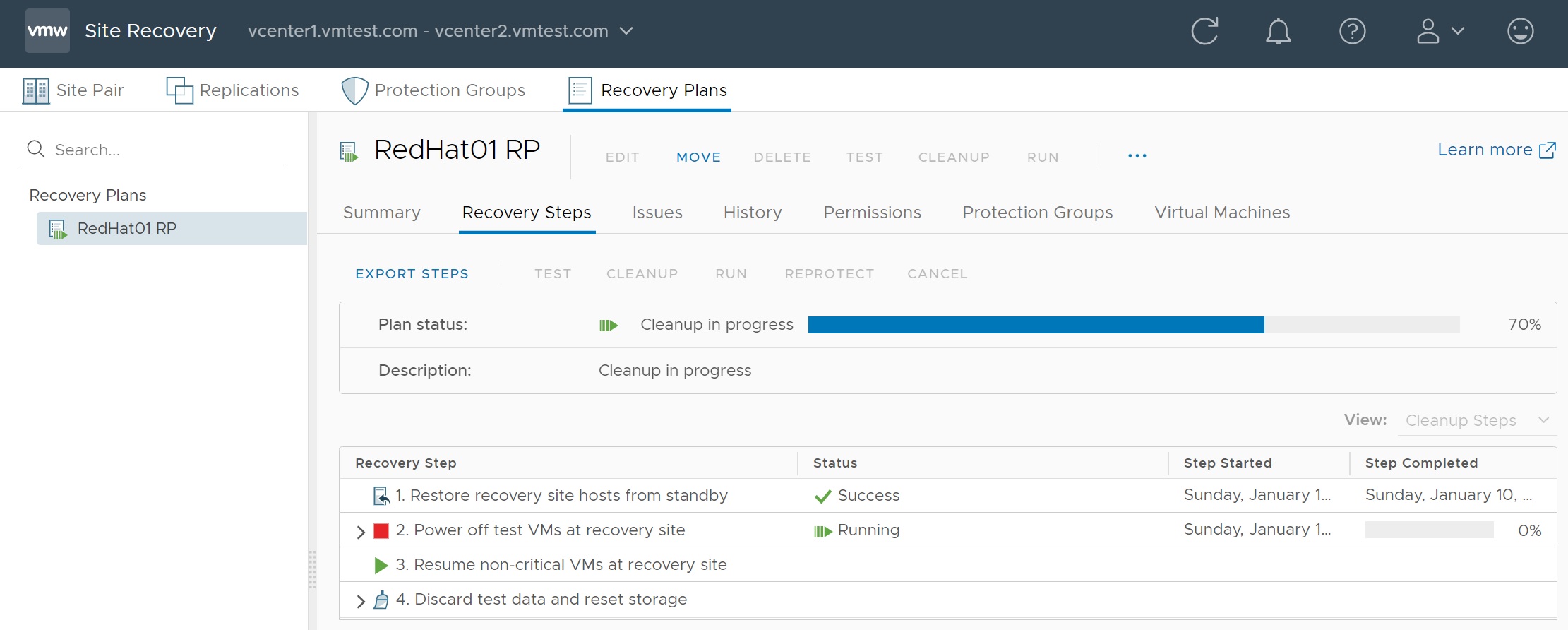The image size is (1568, 630).
Task: Click the Move button
Action: pos(698,157)
